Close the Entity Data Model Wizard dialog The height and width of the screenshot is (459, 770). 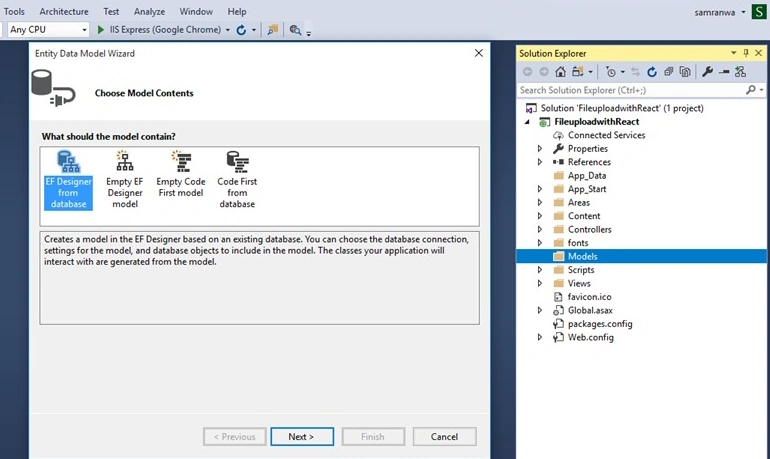[479, 53]
